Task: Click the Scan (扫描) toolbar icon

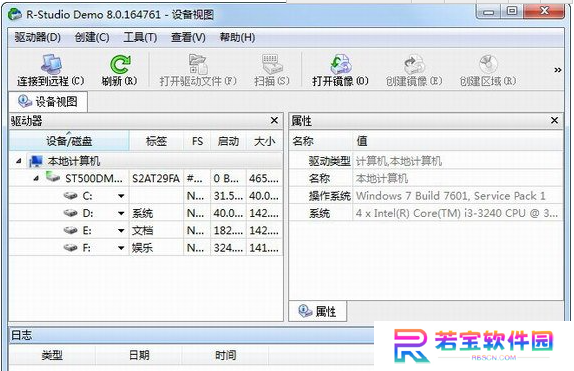Action: coord(272,64)
